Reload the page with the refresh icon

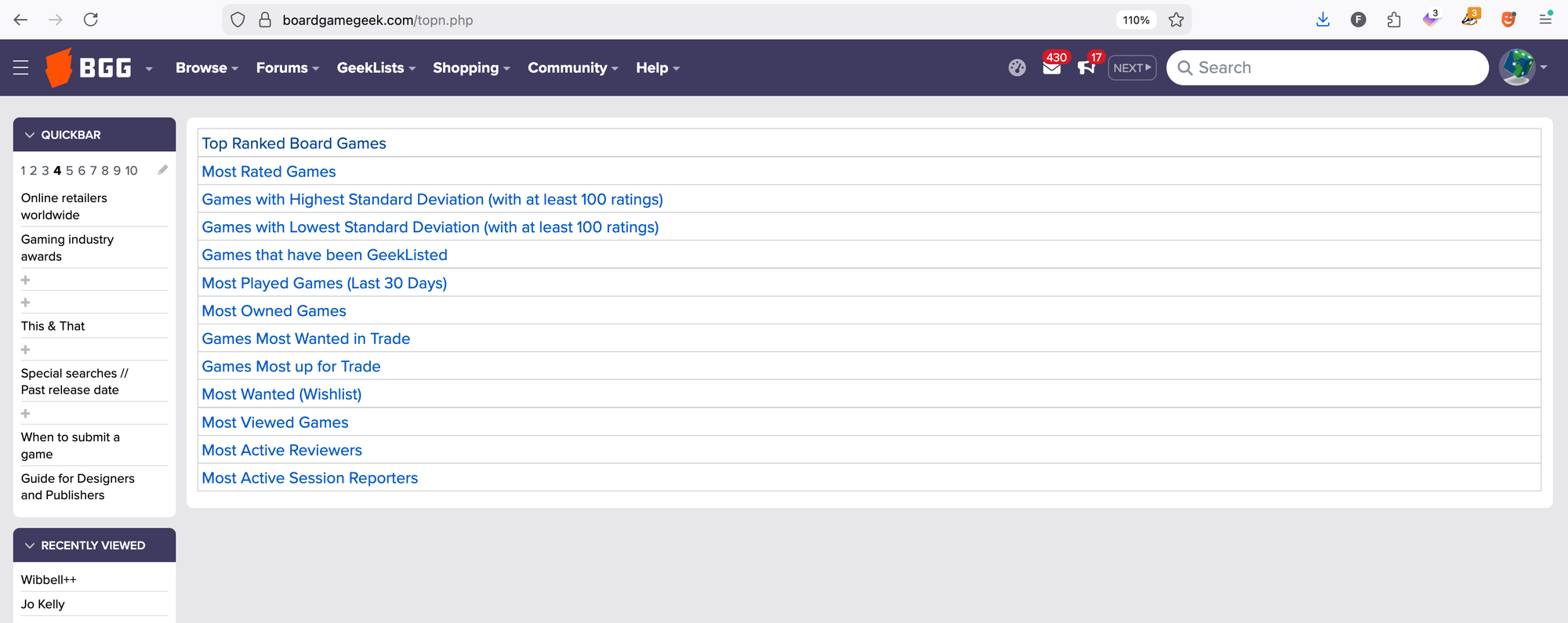(91, 20)
